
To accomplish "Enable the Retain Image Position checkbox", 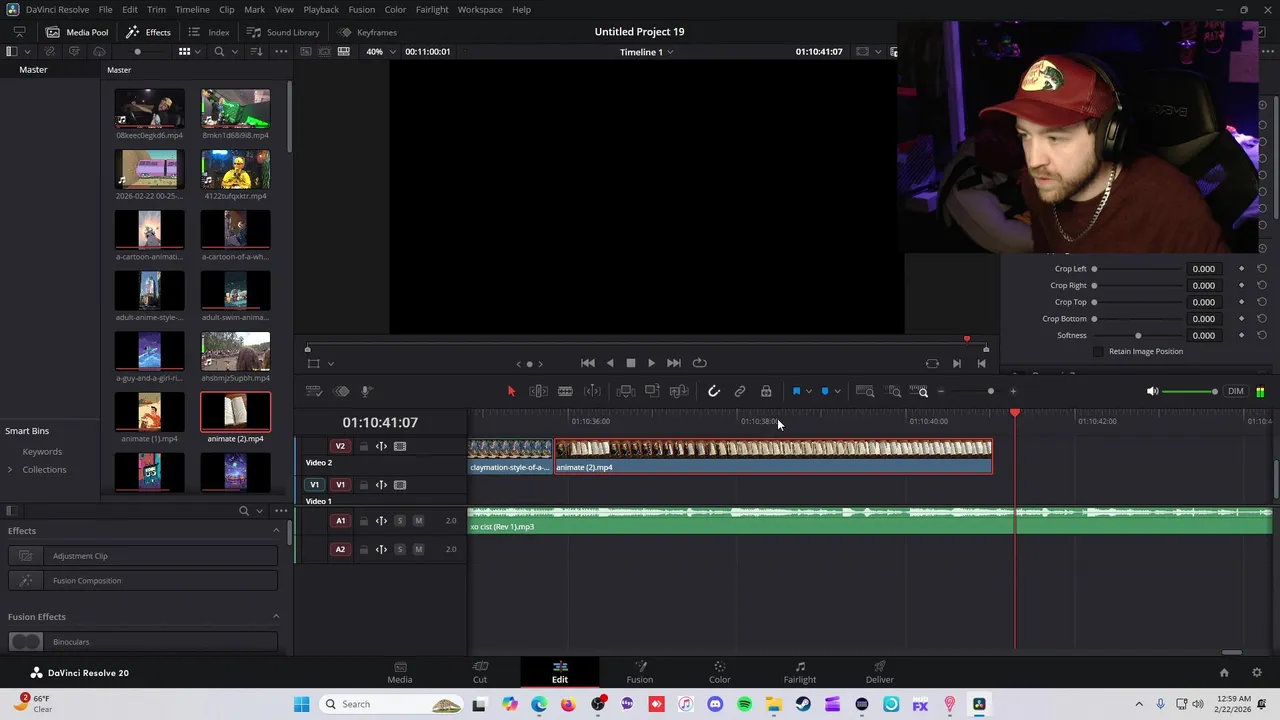I will pyautogui.click(x=1099, y=351).
